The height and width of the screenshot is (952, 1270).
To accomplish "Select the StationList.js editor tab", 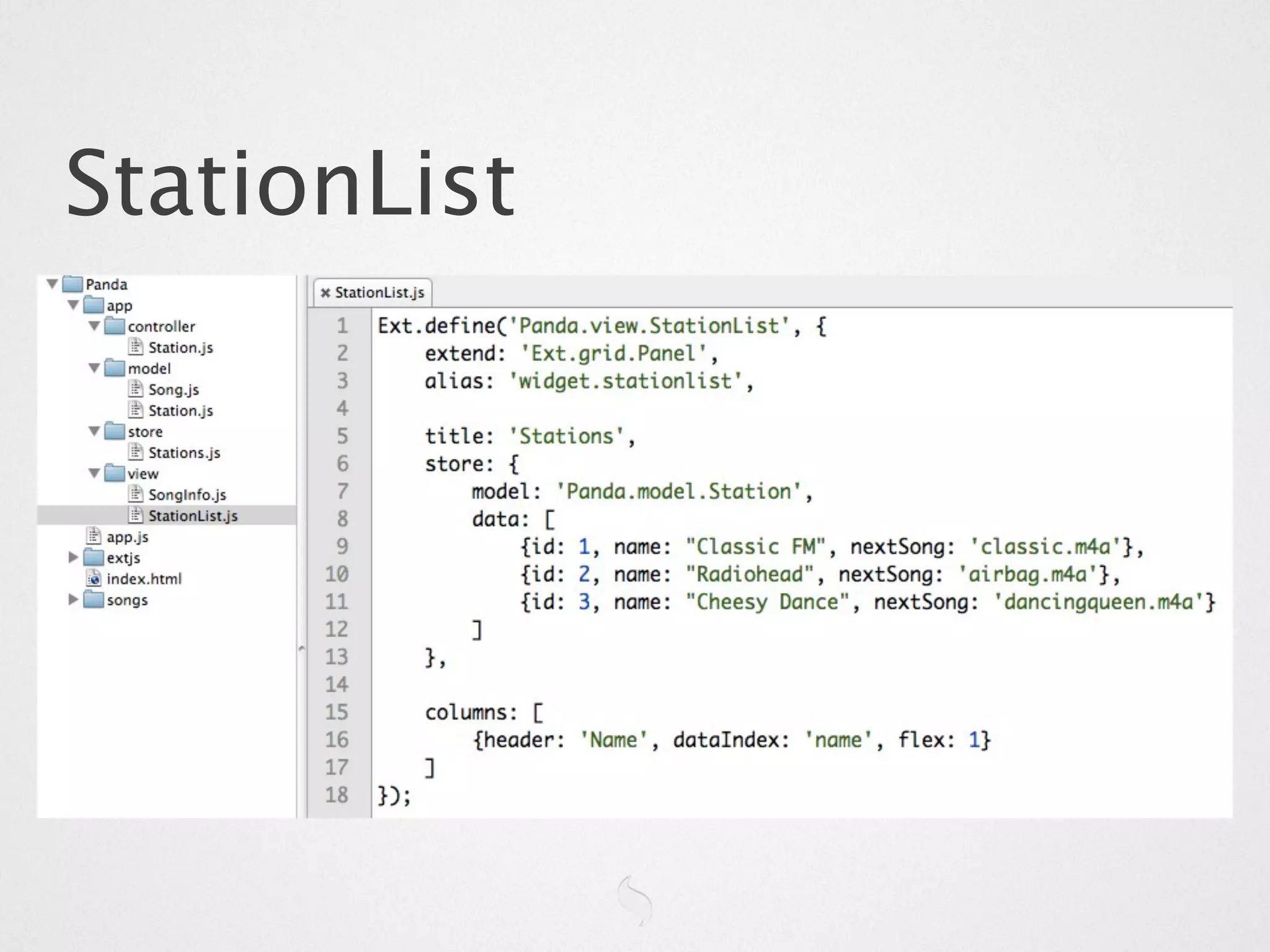I will [373, 293].
